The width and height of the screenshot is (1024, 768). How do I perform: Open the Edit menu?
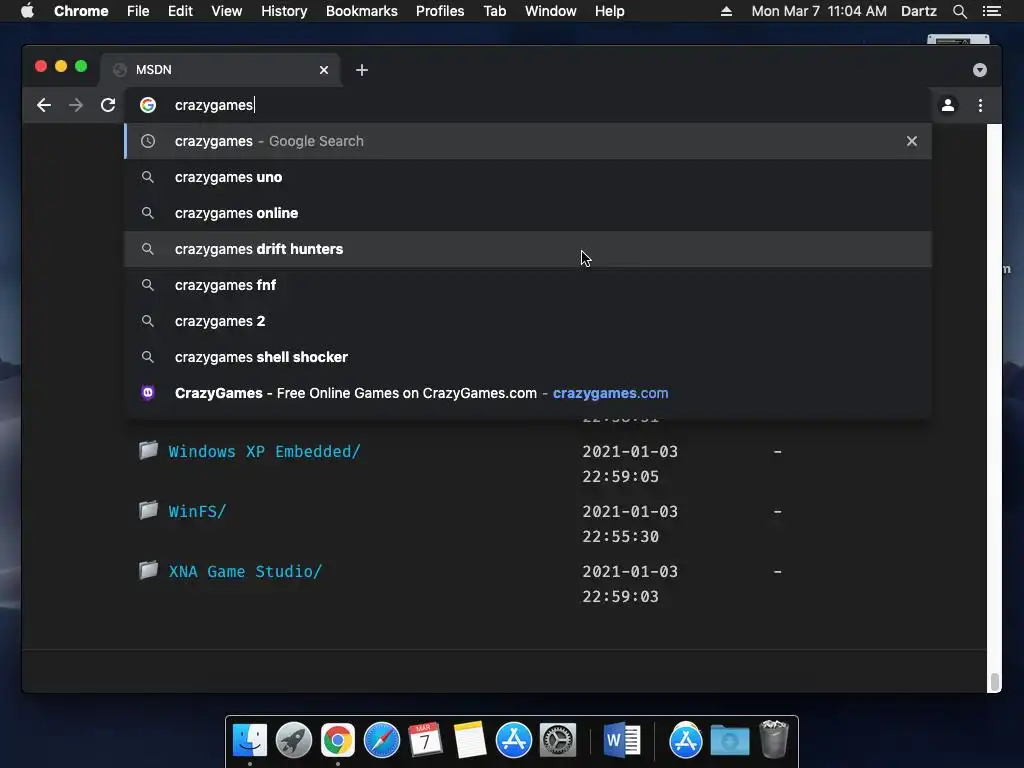point(180,11)
